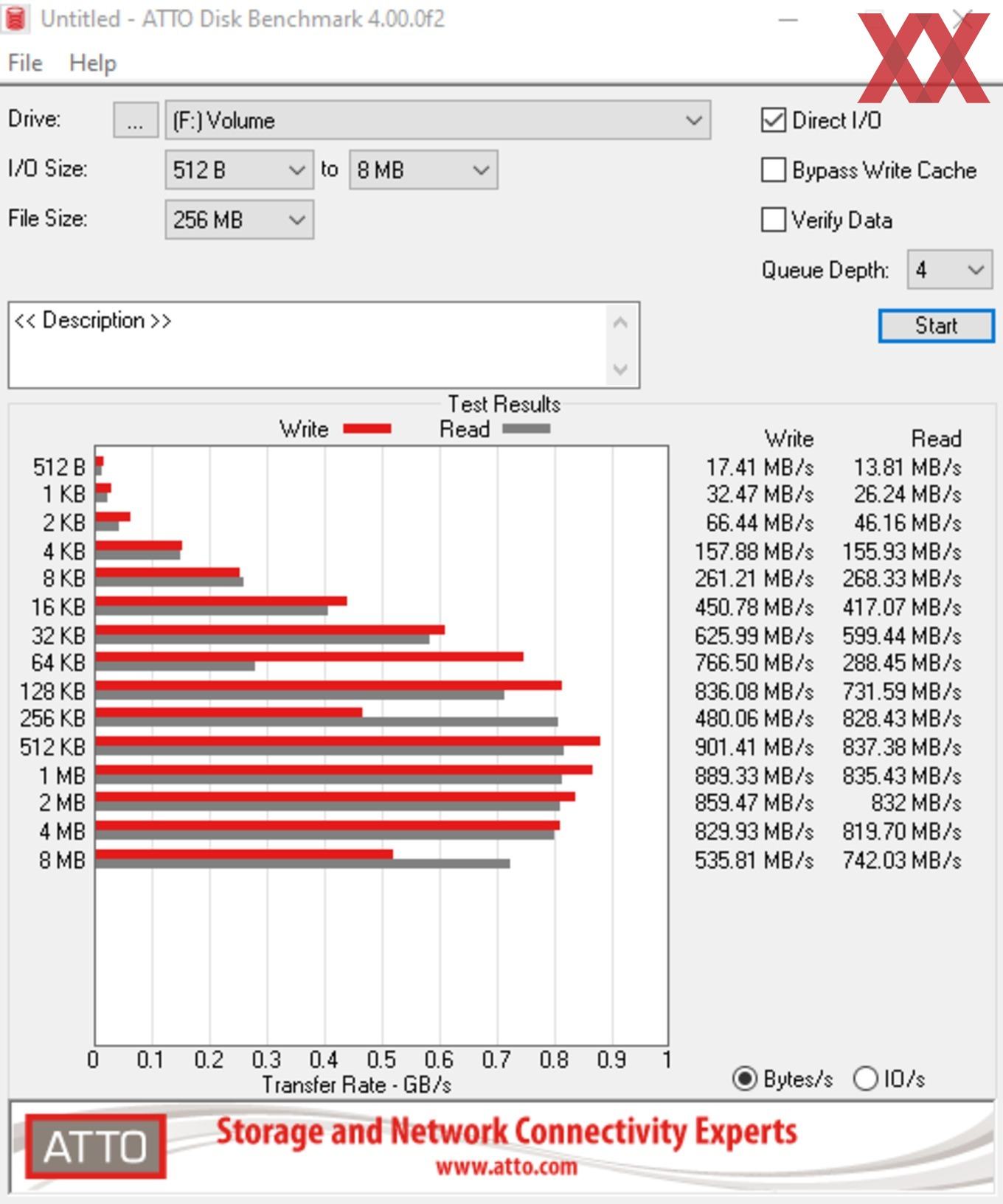The width and height of the screenshot is (1003, 1204).
Task: Select the IO/s radio button
Action: pos(865,1079)
